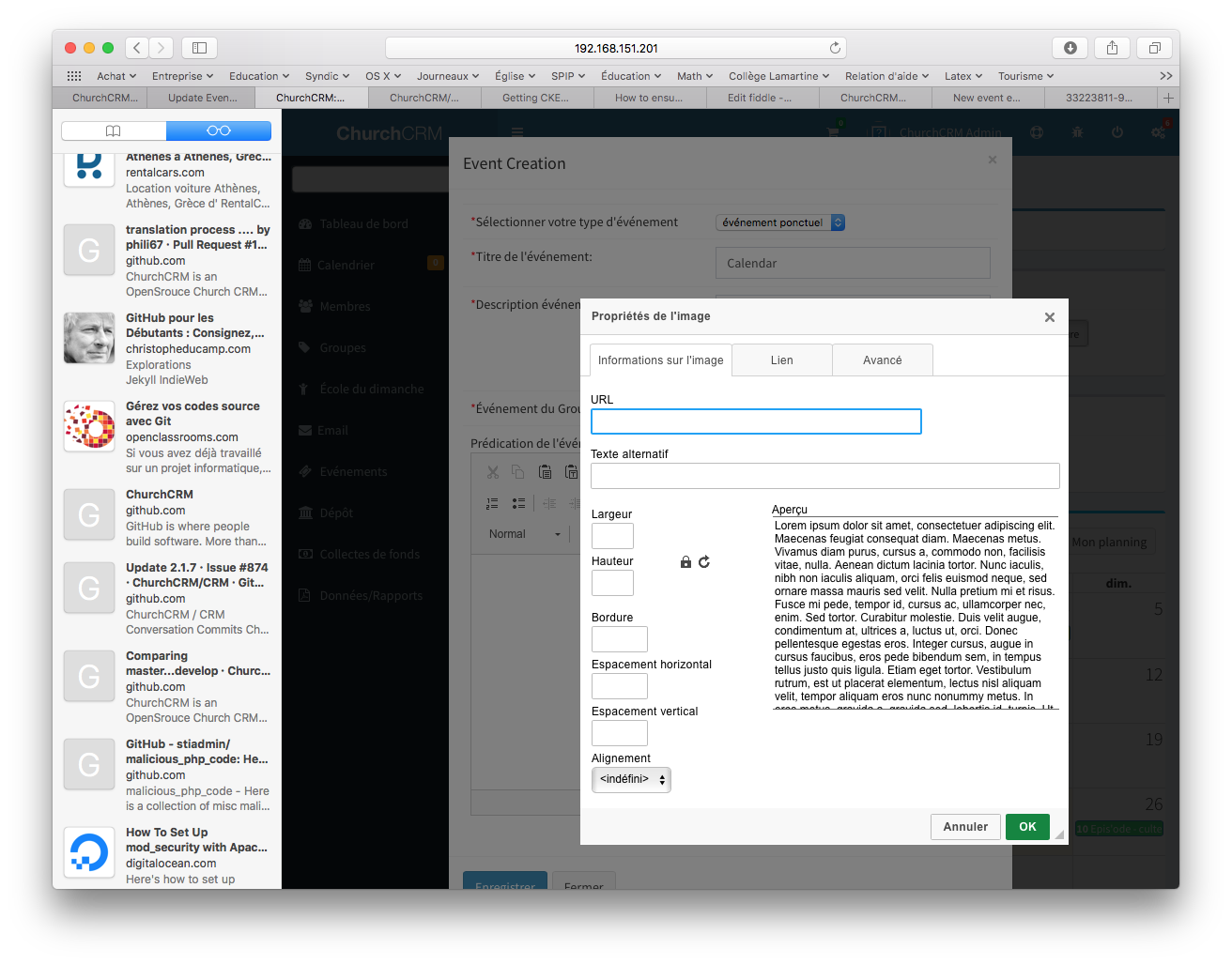The width and height of the screenshot is (1232, 964).
Task: Click the Bordure input box
Action: 620,639
